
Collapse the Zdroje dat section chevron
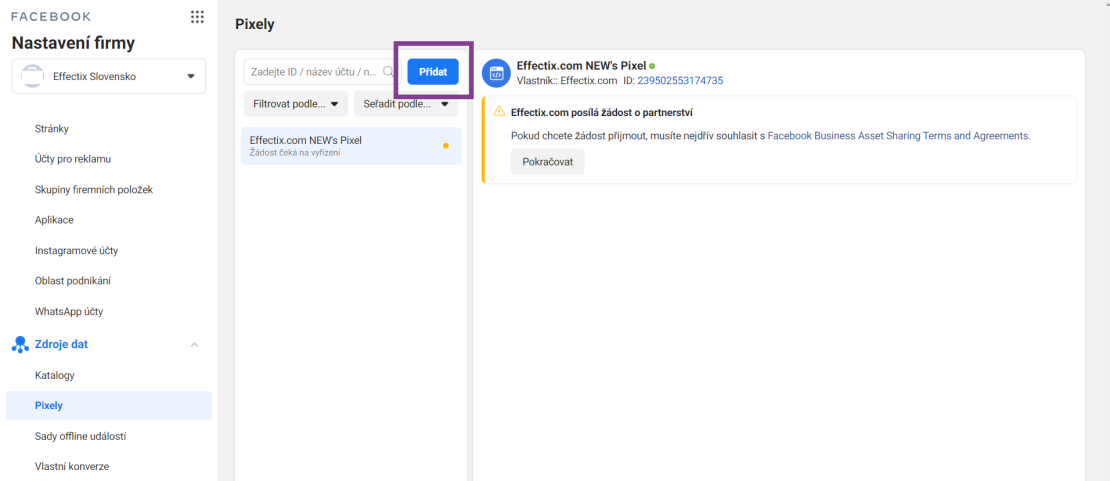[194, 345]
